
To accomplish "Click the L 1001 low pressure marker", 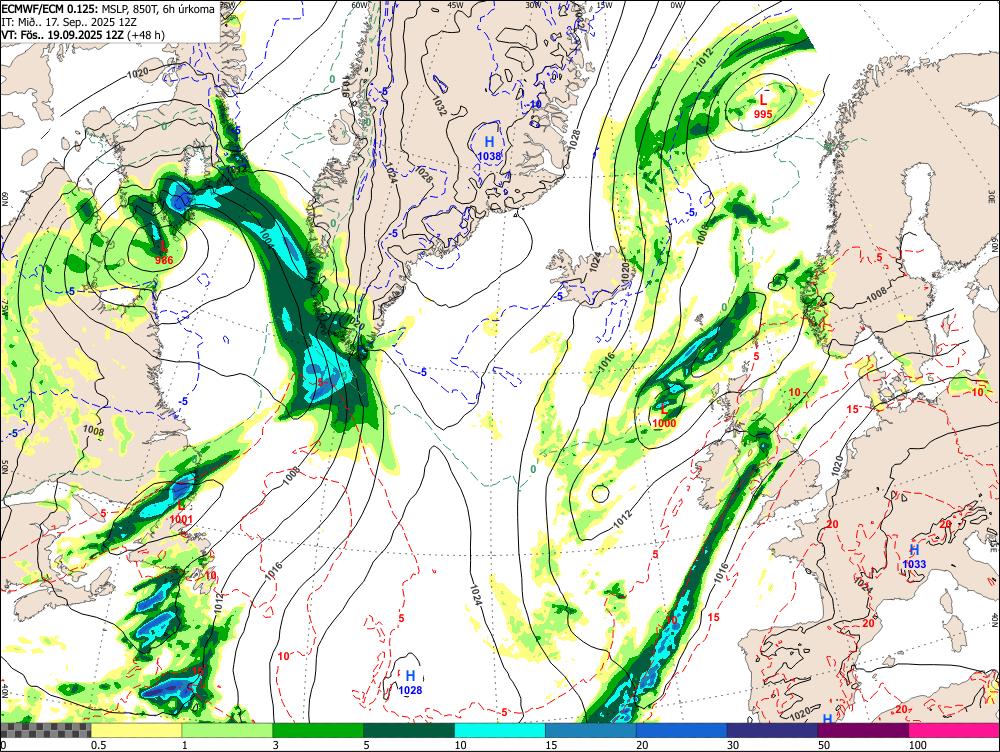I will point(180,512).
